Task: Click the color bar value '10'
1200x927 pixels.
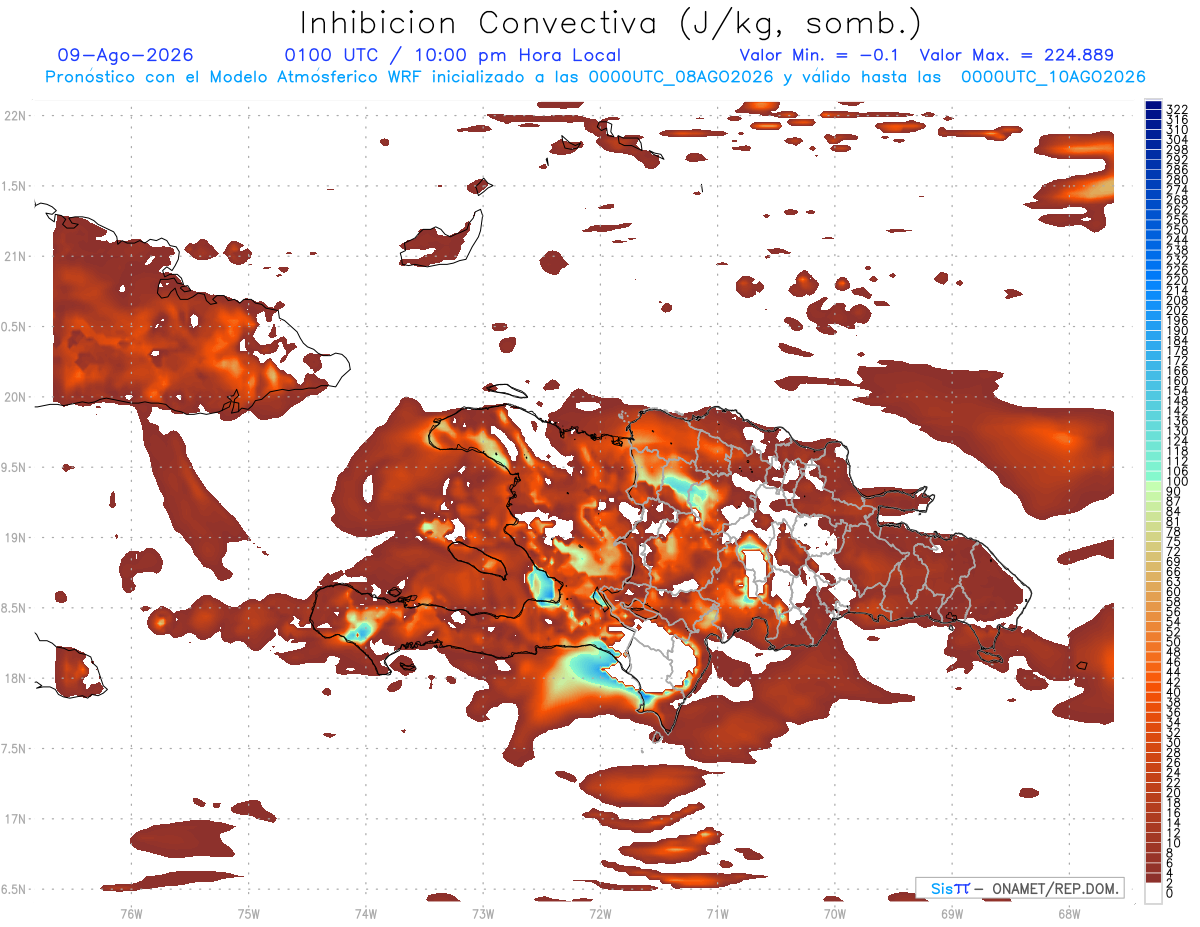Action: pyautogui.click(x=1174, y=843)
